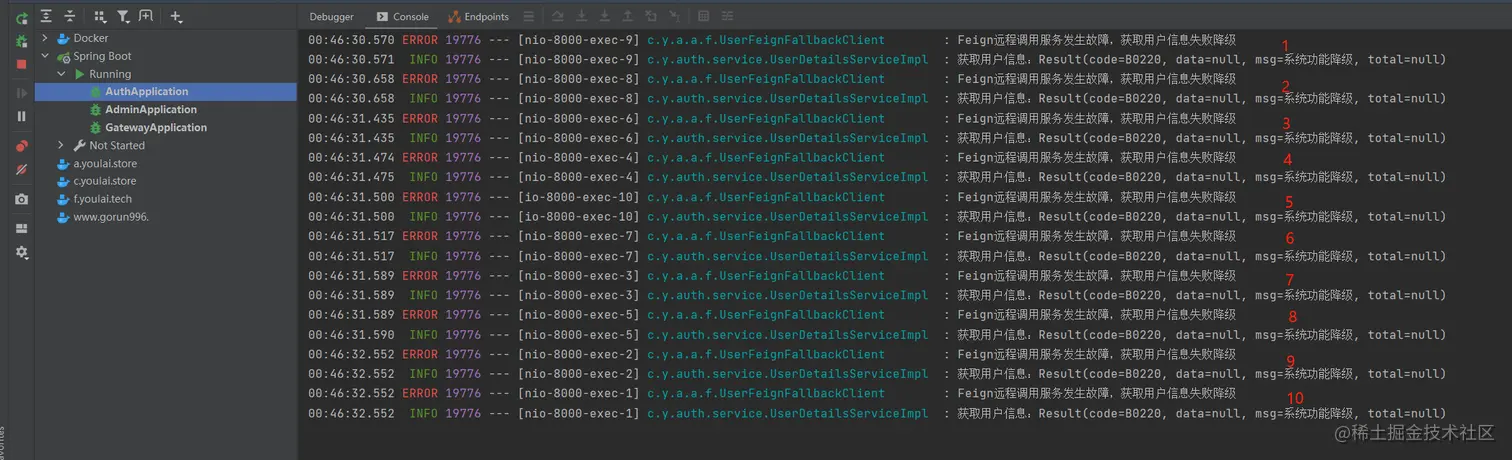This screenshot has width=1512, height=460.
Task: Click the ERROR level at 00:46:30.658
Action: [420, 80]
